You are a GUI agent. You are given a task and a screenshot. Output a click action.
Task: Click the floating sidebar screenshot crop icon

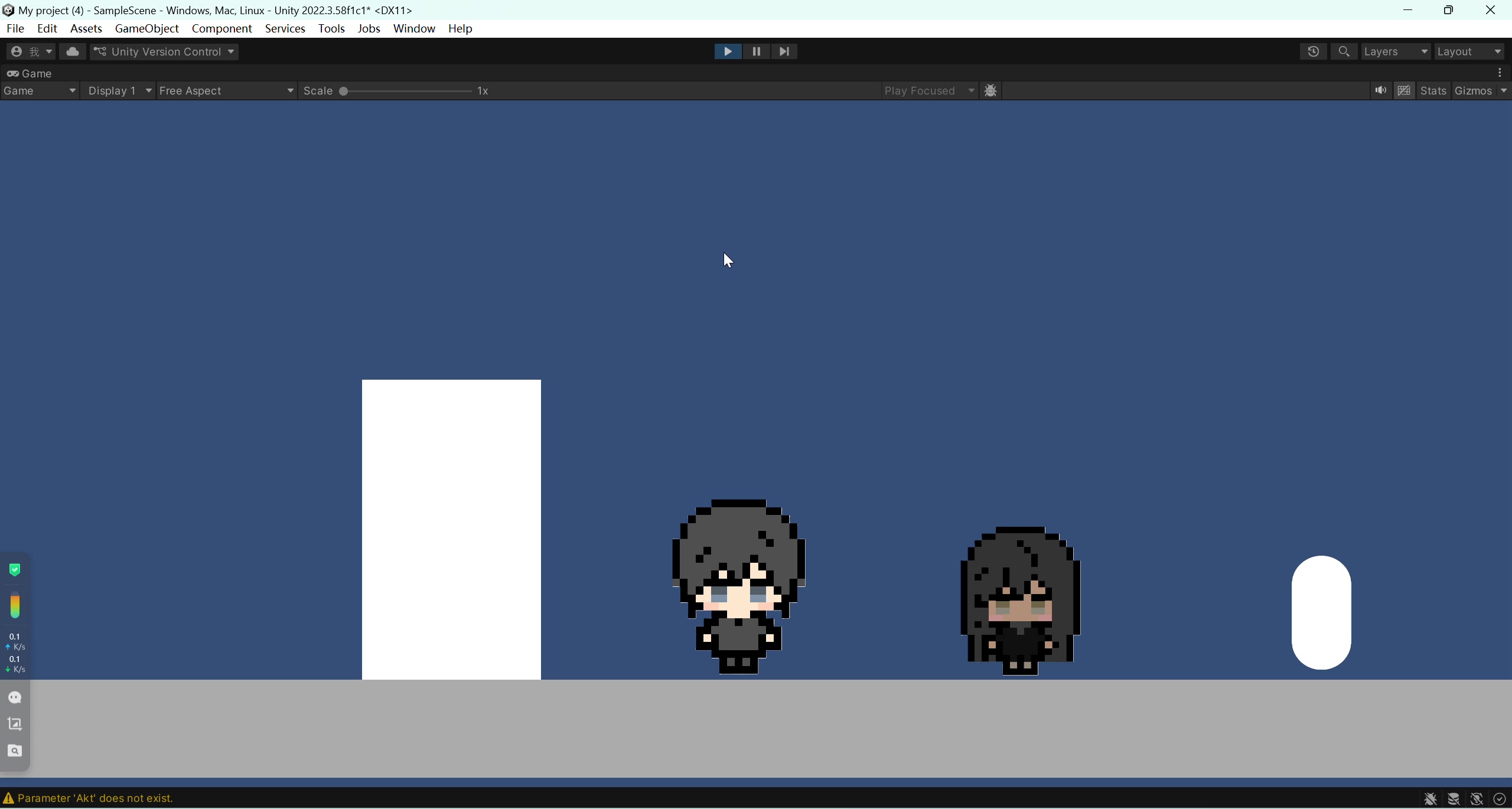point(15,723)
